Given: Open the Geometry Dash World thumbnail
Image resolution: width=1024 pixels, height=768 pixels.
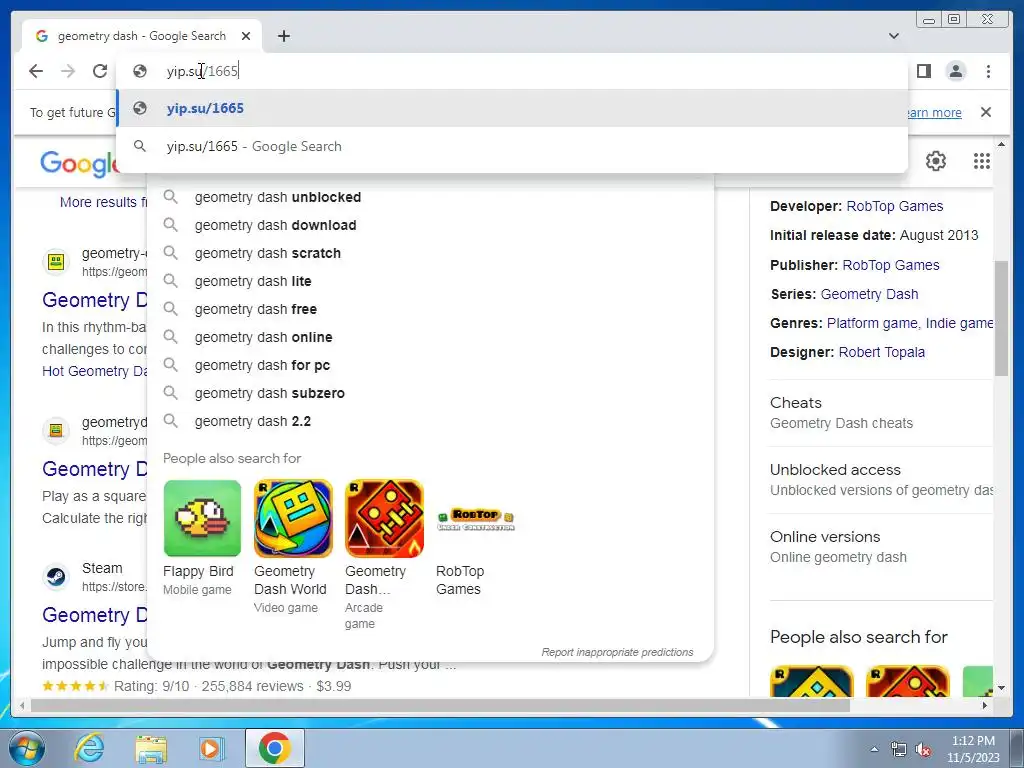Looking at the screenshot, I should tap(293, 519).
